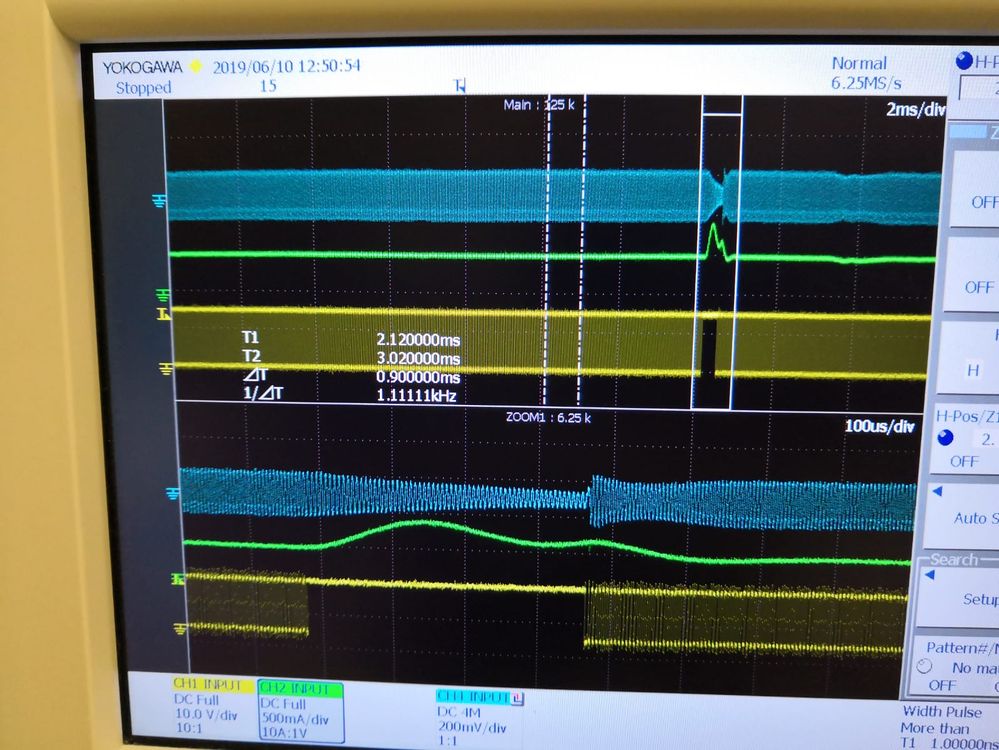The width and height of the screenshot is (999, 750).
Task: Click the YOKOGAWA logo text
Action: pyautogui.click(x=142, y=67)
